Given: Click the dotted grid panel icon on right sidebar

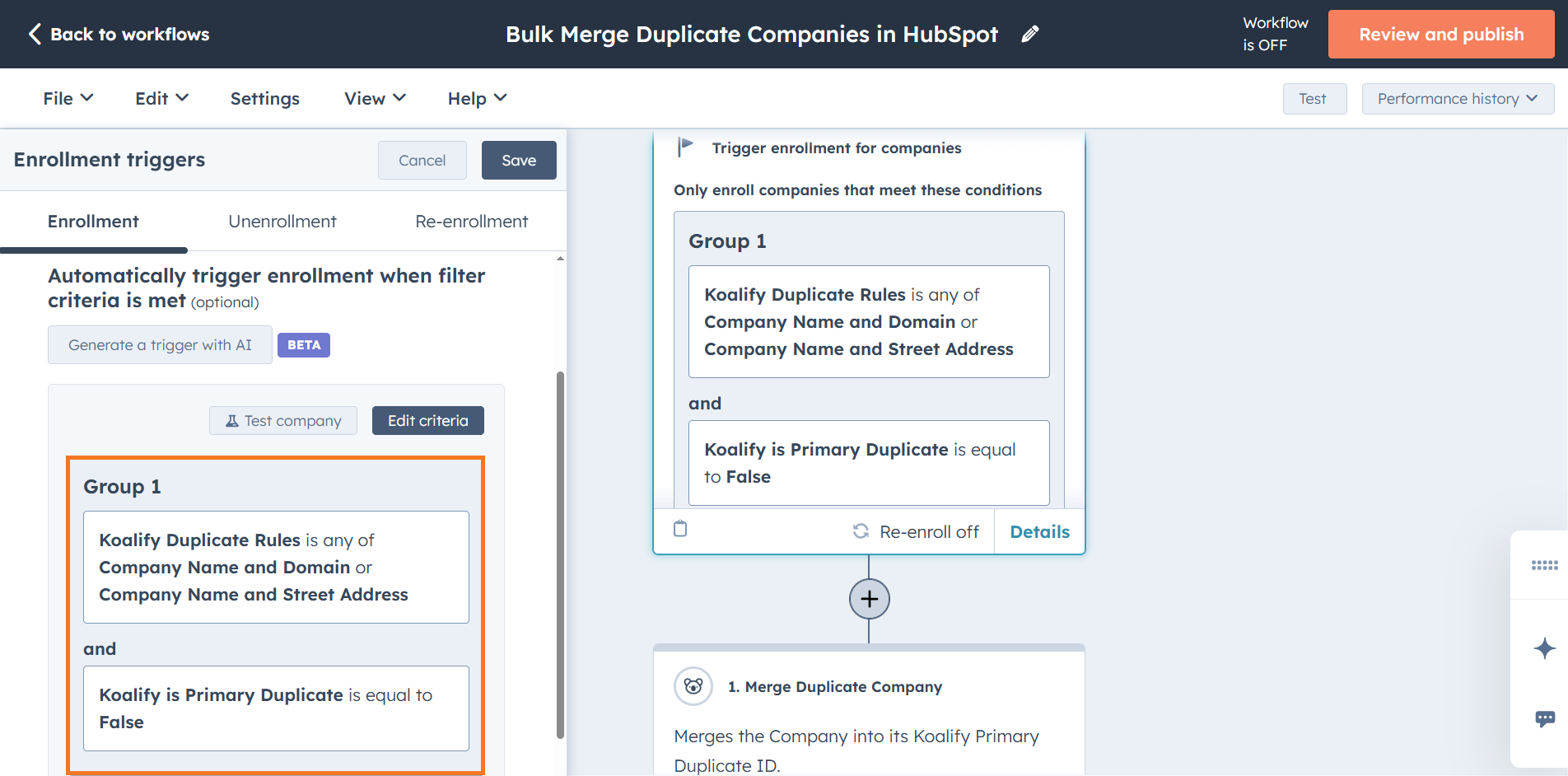Looking at the screenshot, I should [x=1544, y=565].
